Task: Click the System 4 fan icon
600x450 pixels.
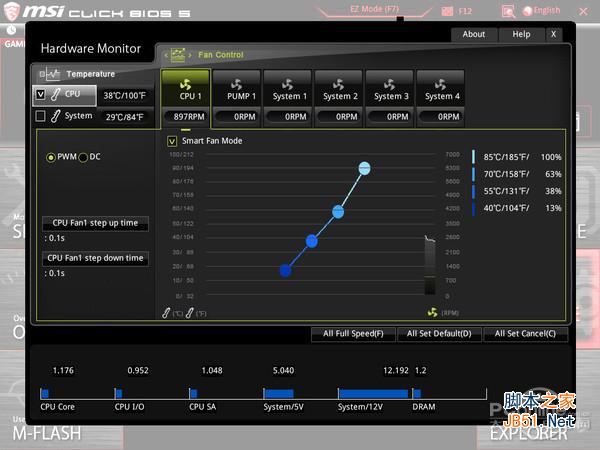Action: pyautogui.click(x=440, y=84)
